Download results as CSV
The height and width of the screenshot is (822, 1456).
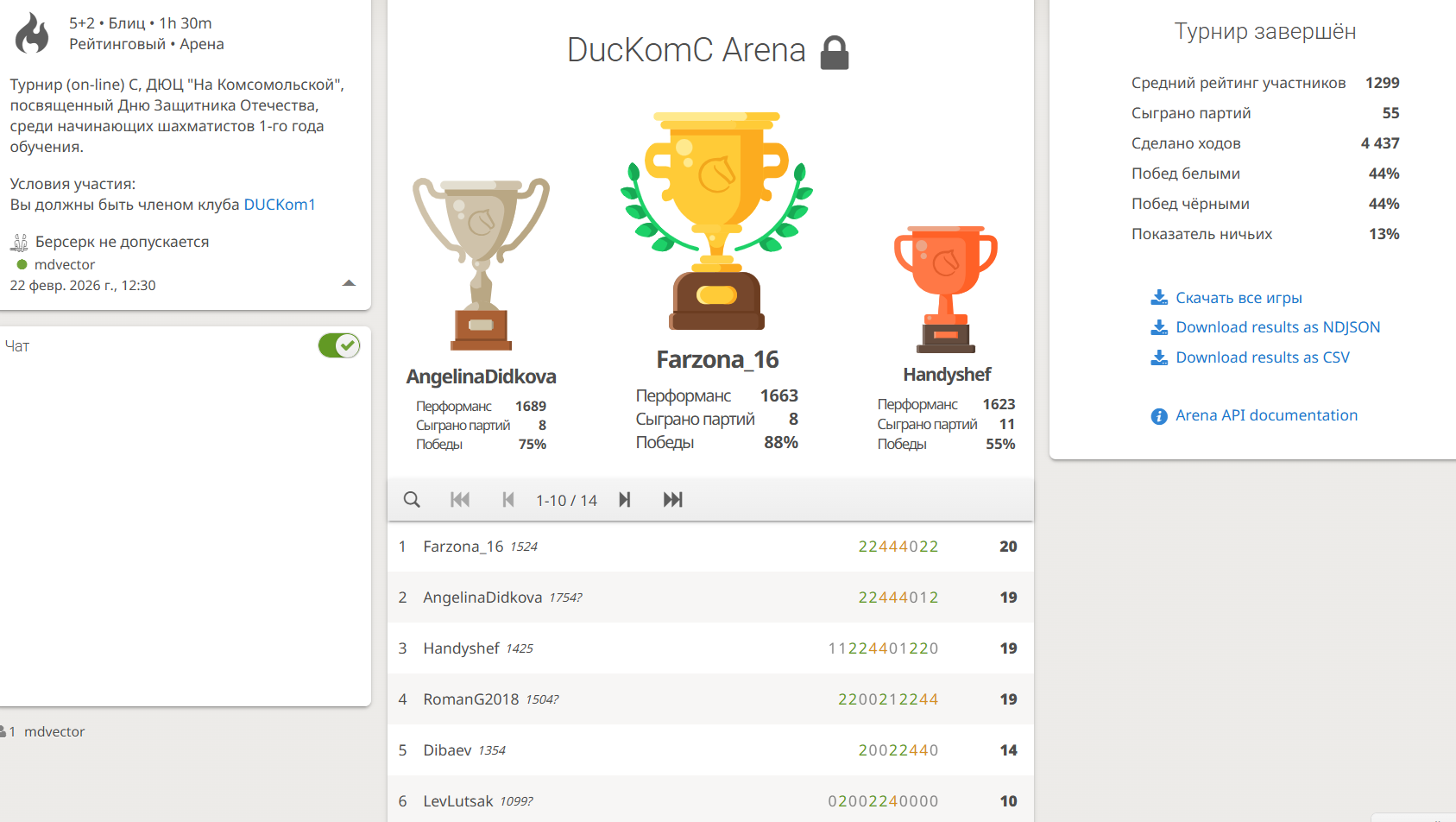coord(1262,357)
